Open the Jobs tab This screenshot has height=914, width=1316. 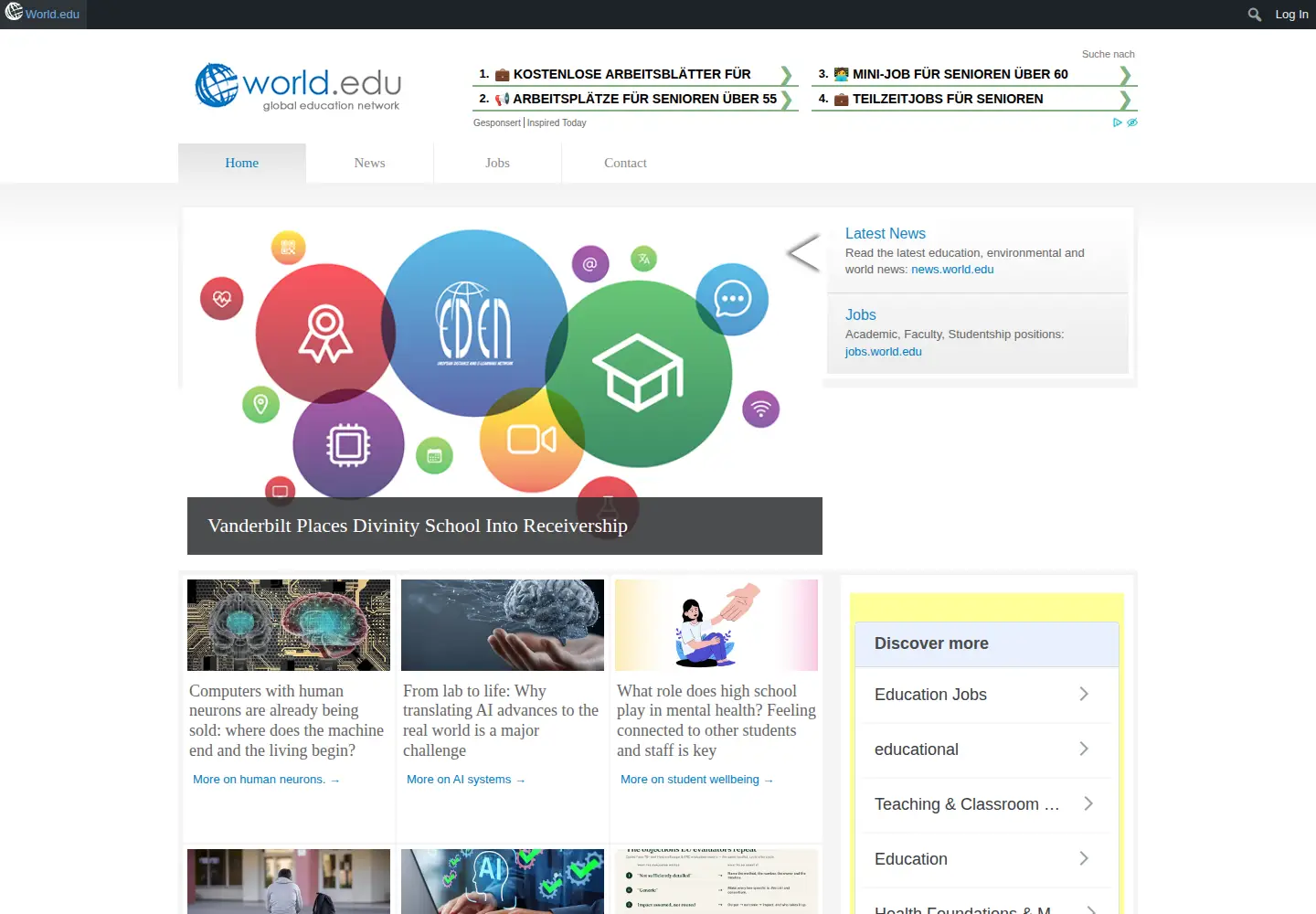coord(498,163)
